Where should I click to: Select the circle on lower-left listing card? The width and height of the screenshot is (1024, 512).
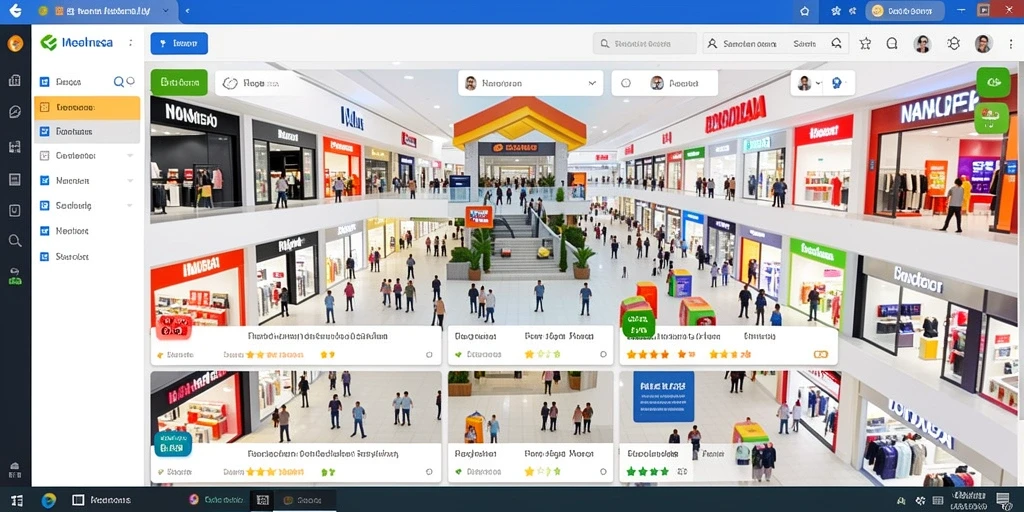click(429, 471)
